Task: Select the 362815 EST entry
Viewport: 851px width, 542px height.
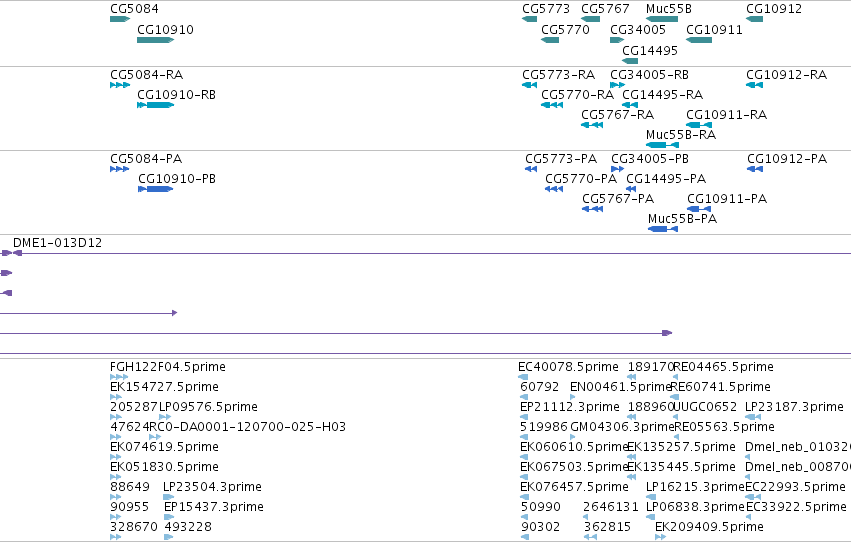Action: tap(590, 537)
